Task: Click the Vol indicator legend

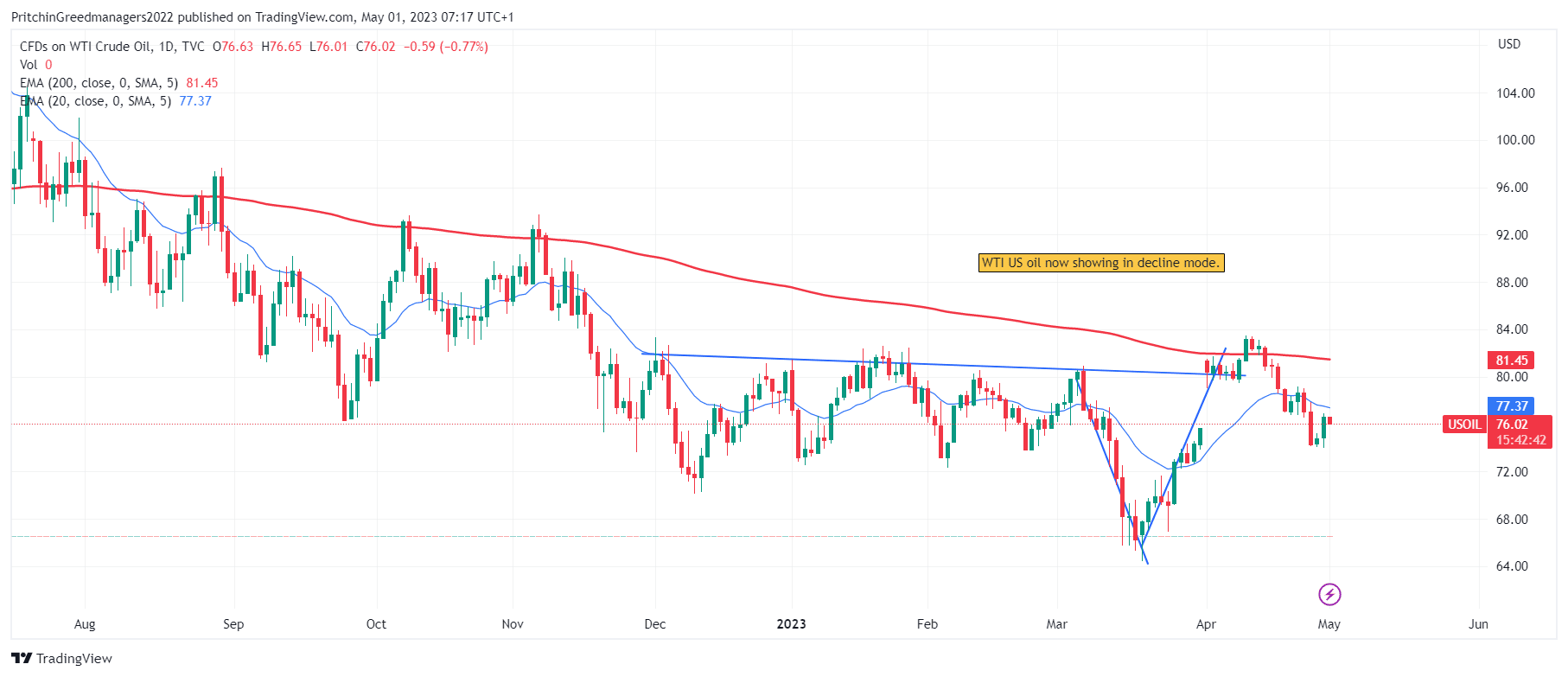Action: coord(35,65)
